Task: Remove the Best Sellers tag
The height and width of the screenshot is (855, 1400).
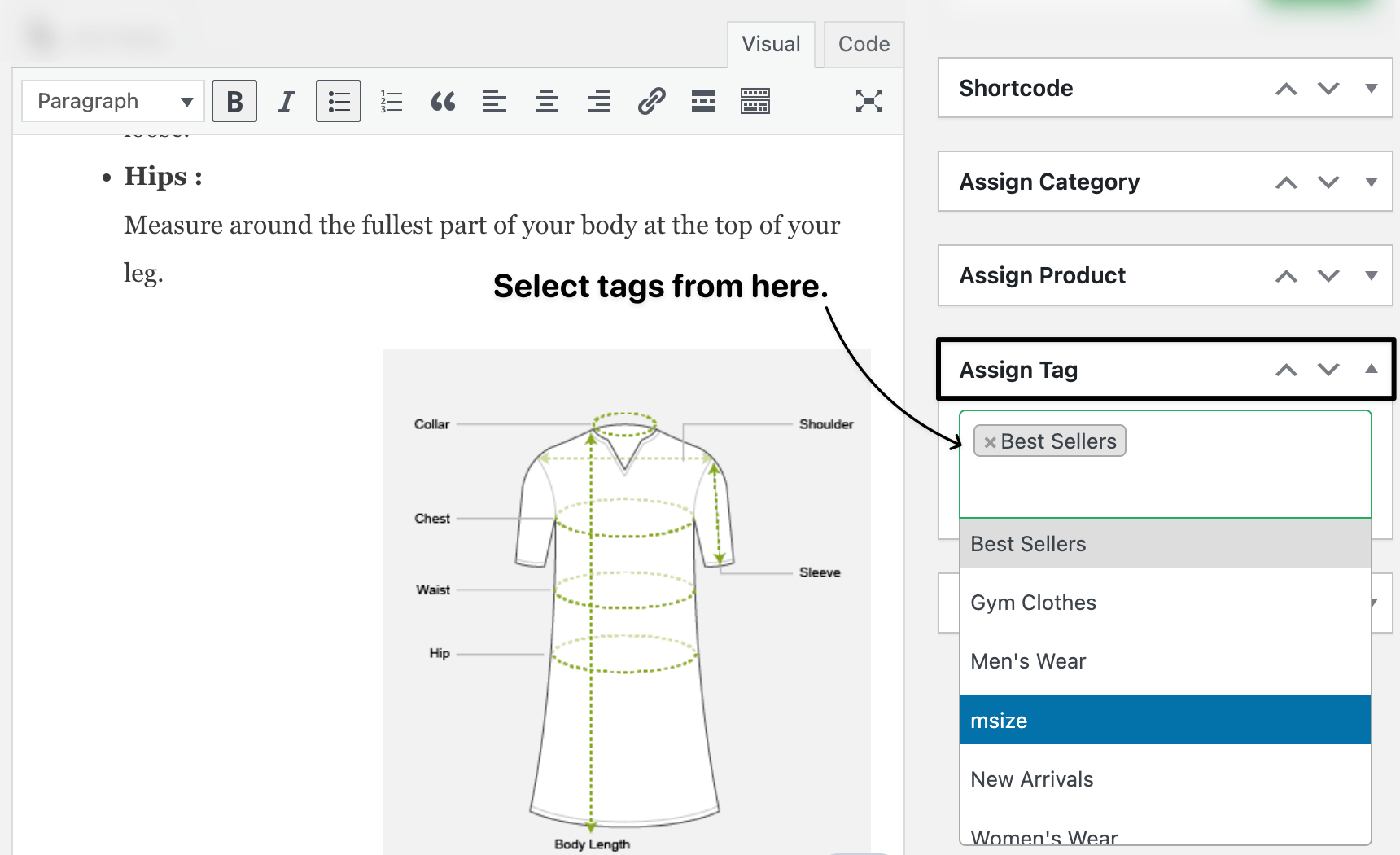Action: (x=990, y=441)
